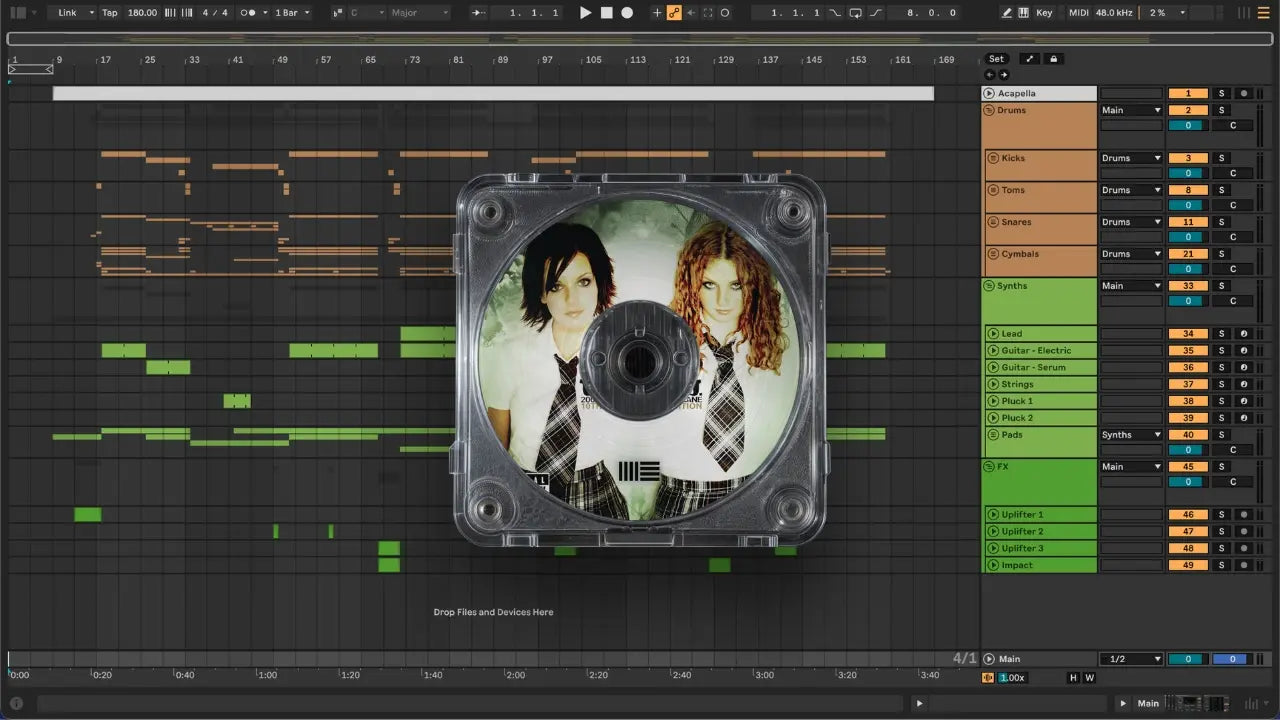Unfold the Strings track
This screenshot has width=1280, height=720.
point(993,384)
